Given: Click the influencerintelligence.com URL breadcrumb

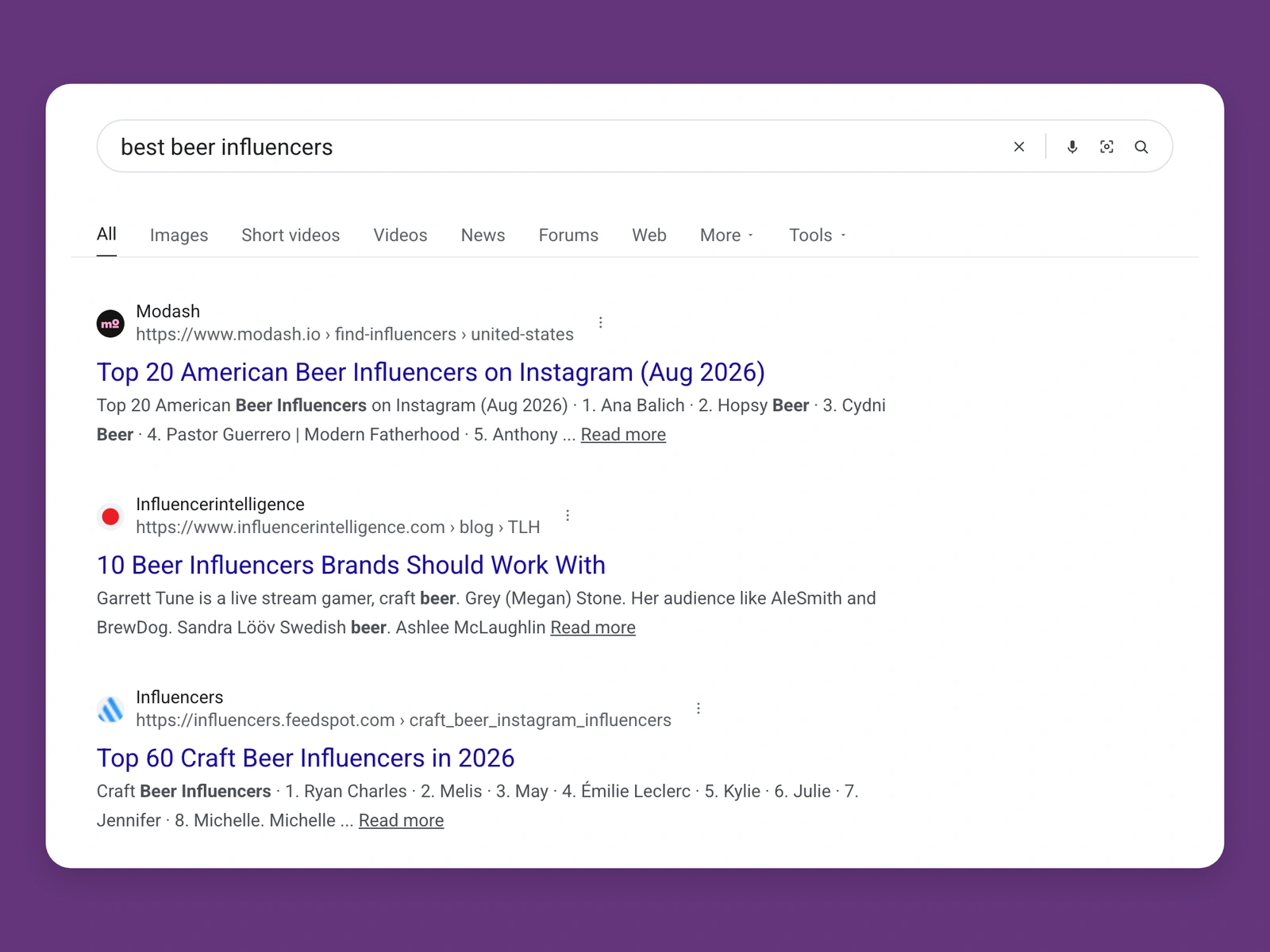Looking at the screenshot, I should [338, 527].
